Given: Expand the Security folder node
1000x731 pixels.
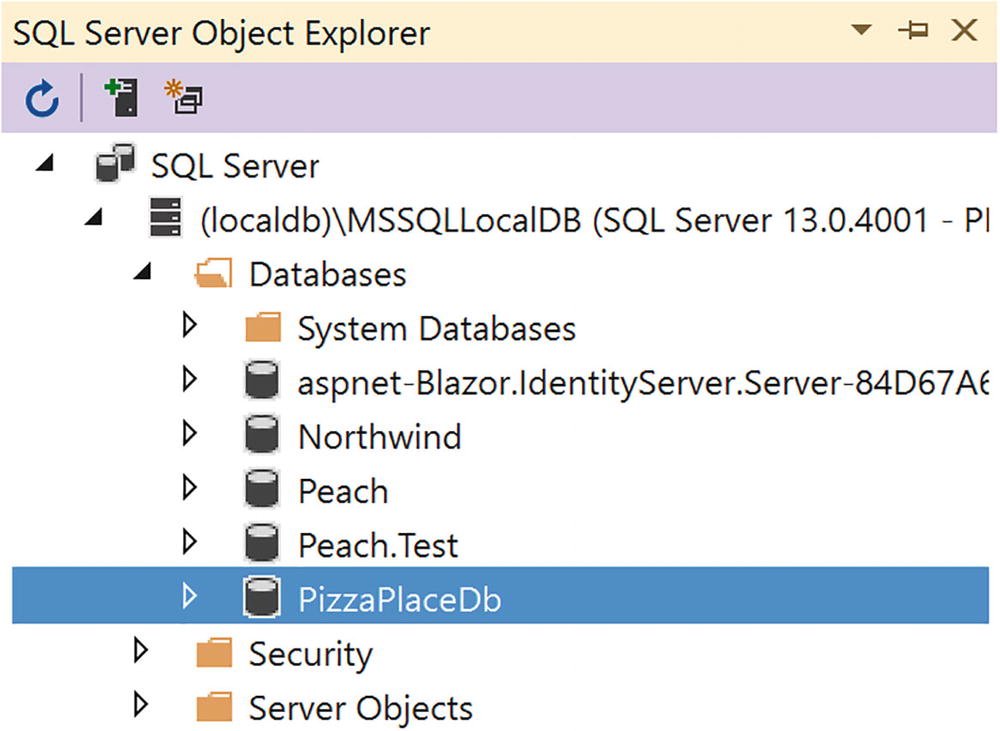Looking at the screenshot, I should [142, 652].
